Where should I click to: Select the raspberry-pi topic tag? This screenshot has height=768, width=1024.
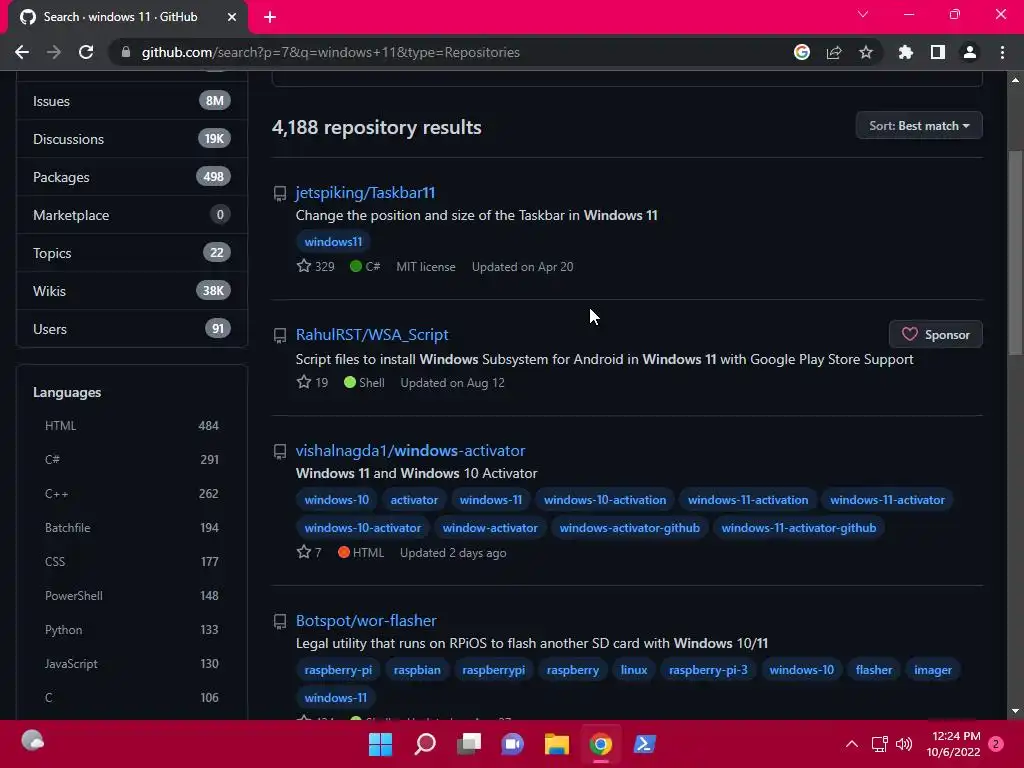tap(338, 670)
